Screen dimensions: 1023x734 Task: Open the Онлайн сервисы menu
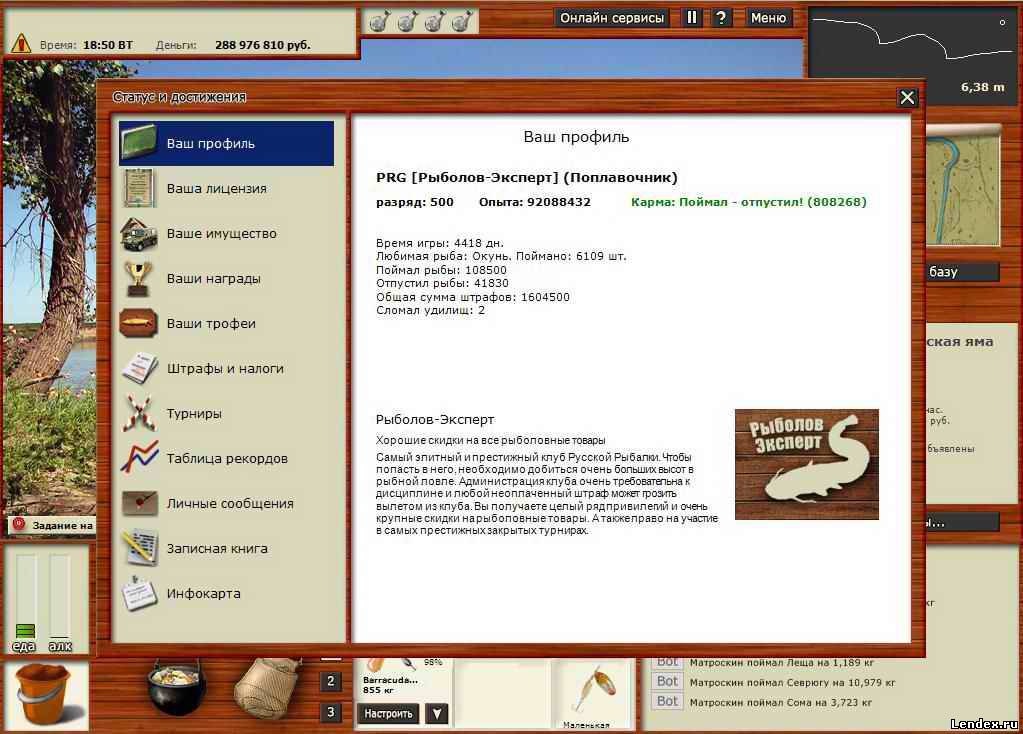tap(612, 18)
